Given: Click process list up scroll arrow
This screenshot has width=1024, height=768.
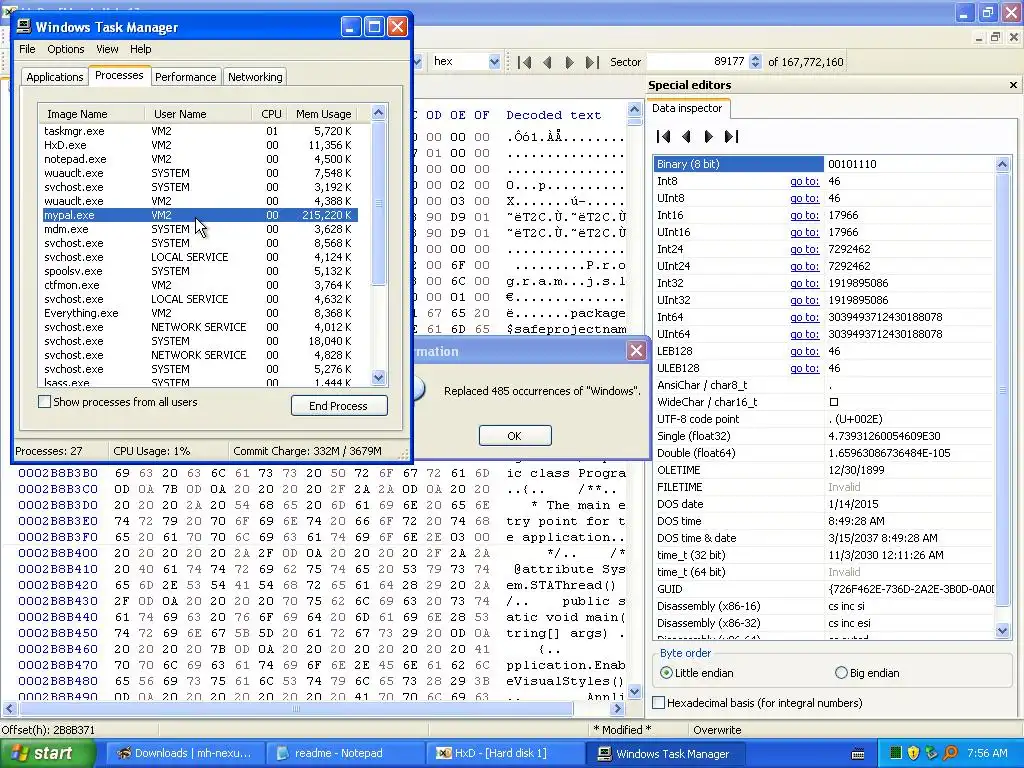Looking at the screenshot, I should (x=378, y=112).
